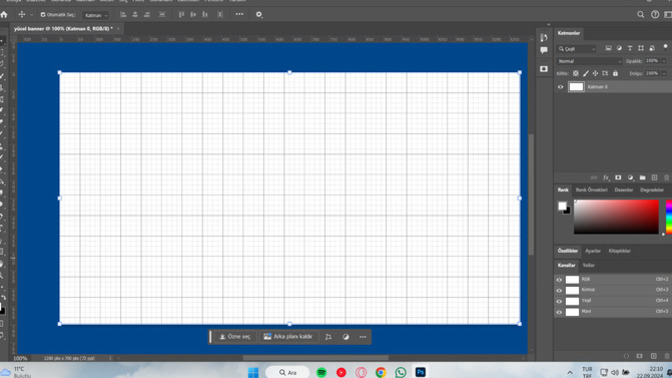672x378 pixels.
Task: Open the Normal blend mode dropdown
Action: tap(589, 61)
